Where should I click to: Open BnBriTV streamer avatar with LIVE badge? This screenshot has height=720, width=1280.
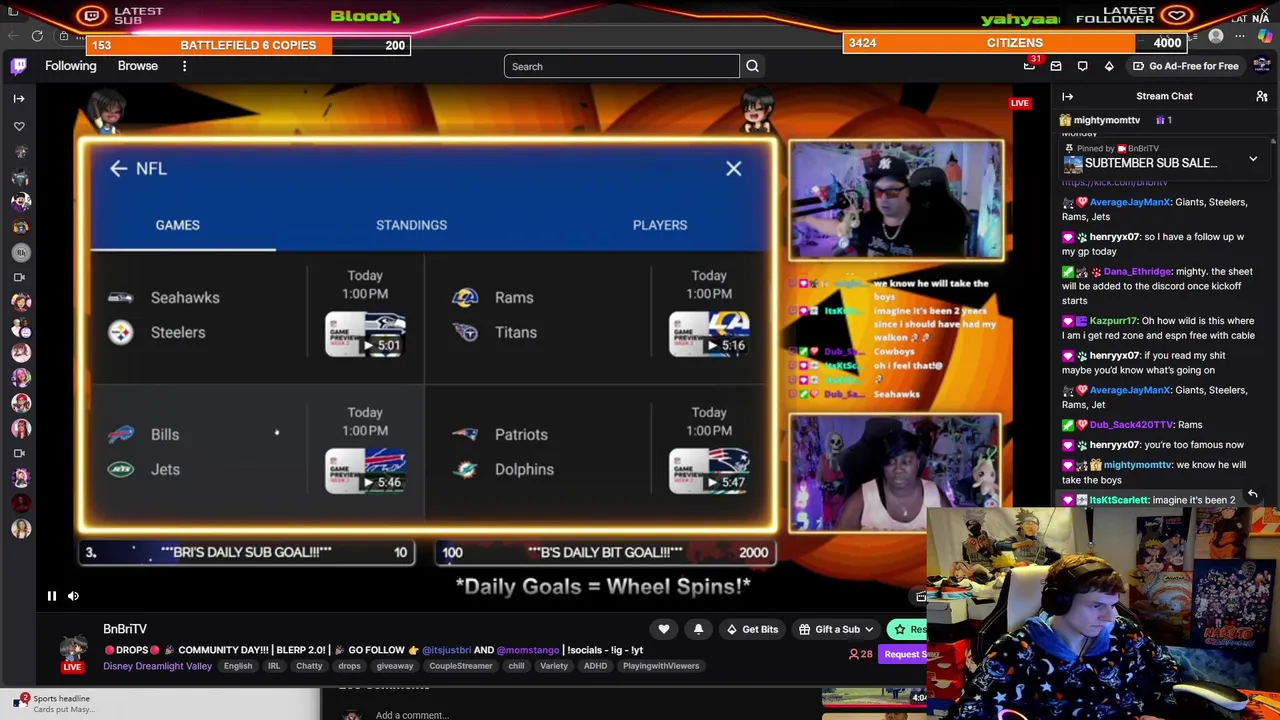(x=72, y=653)
